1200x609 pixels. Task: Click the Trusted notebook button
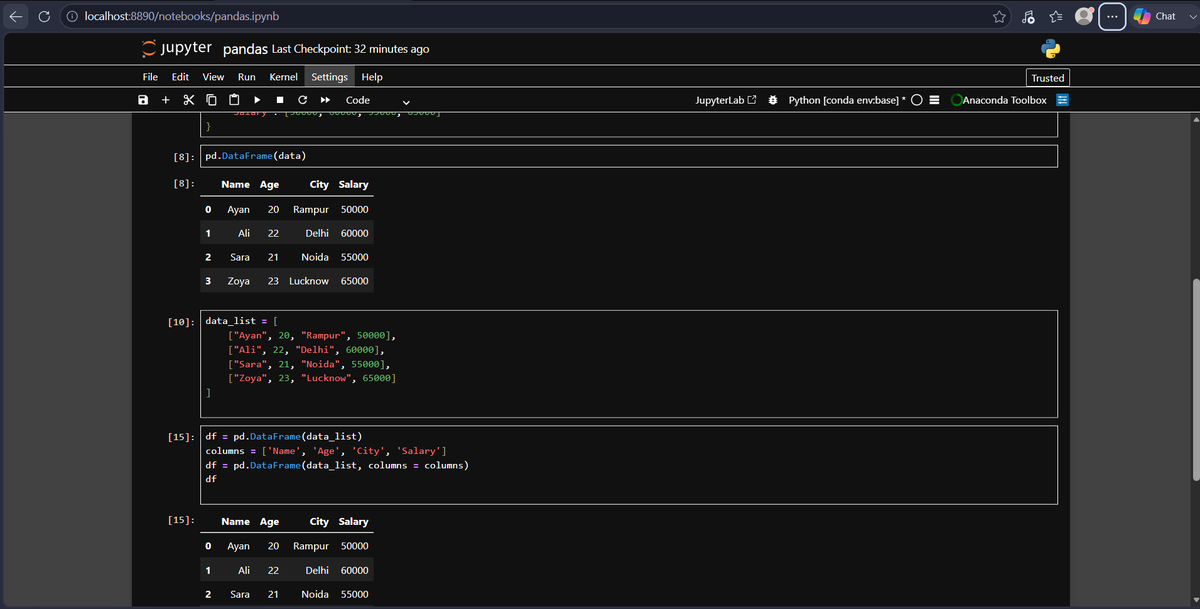point(1048,77)
